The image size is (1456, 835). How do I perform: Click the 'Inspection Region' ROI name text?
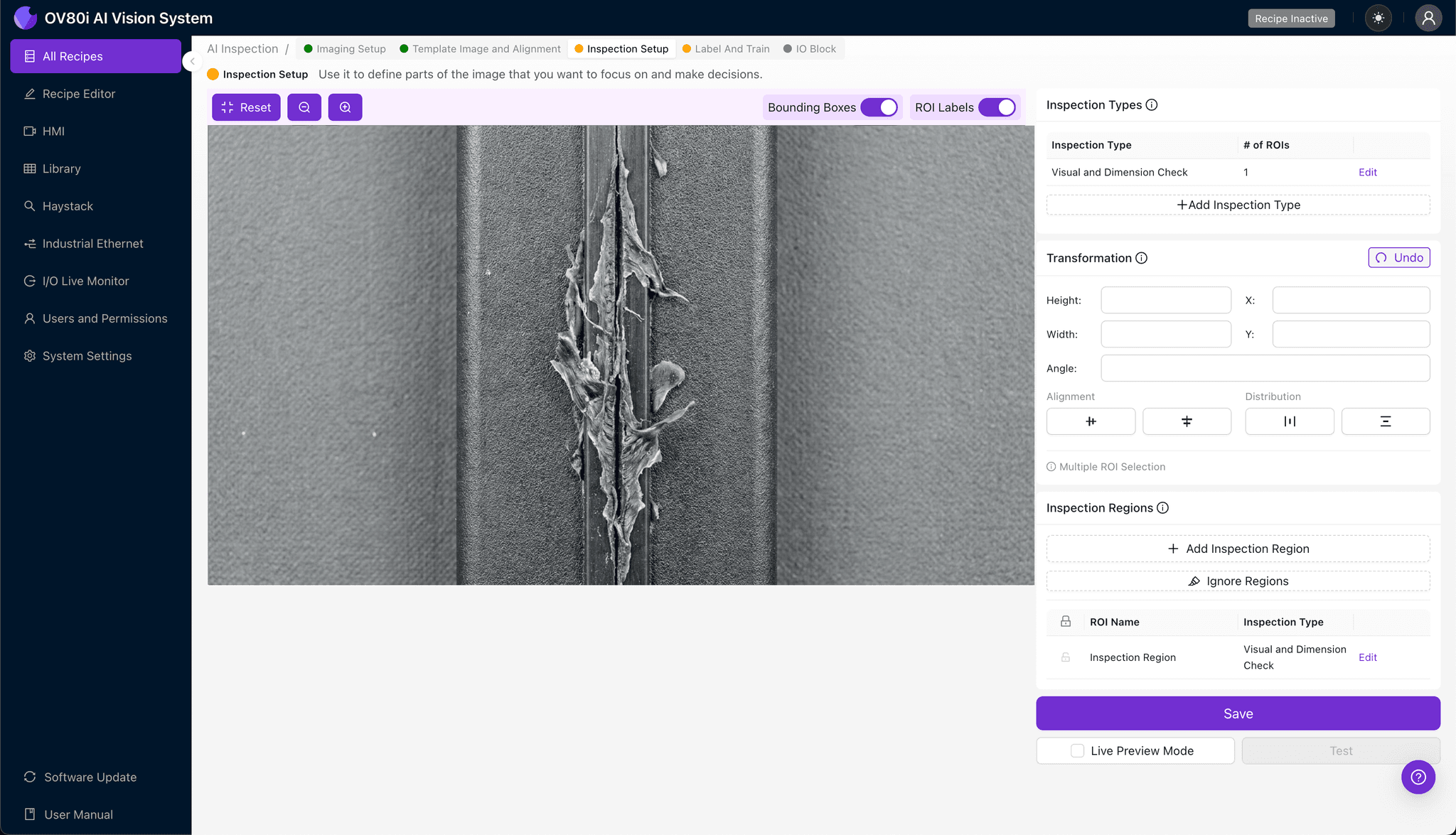click(x=1133, y=657)
